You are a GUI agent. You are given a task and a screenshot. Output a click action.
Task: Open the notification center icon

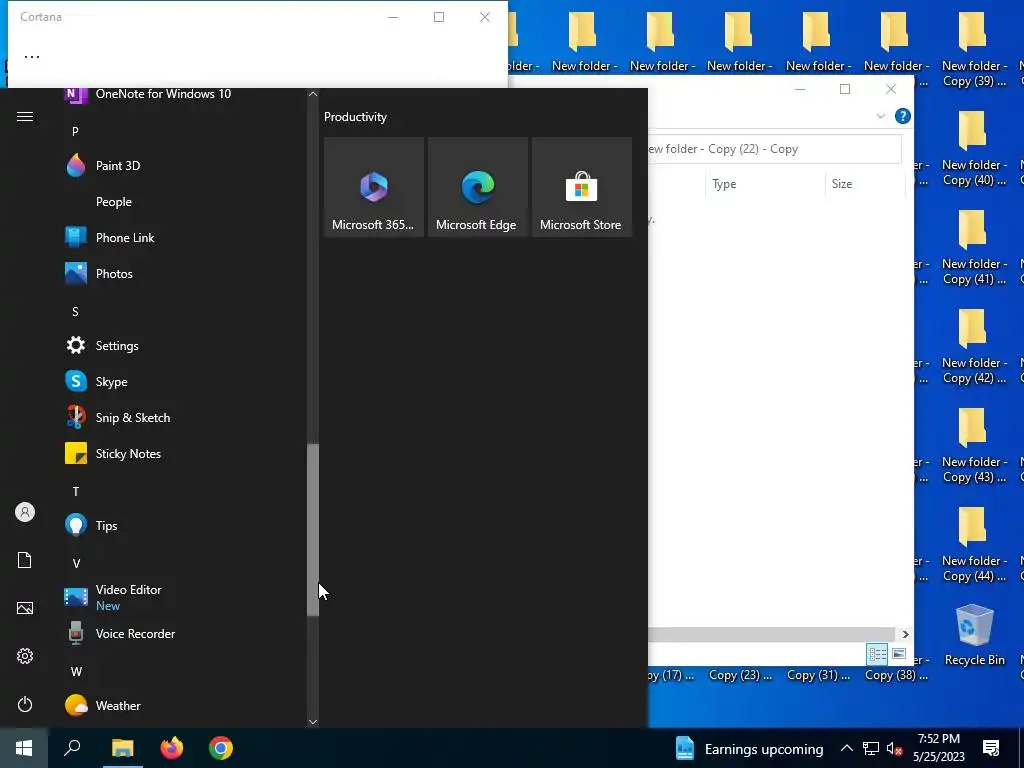pos(991,748)
